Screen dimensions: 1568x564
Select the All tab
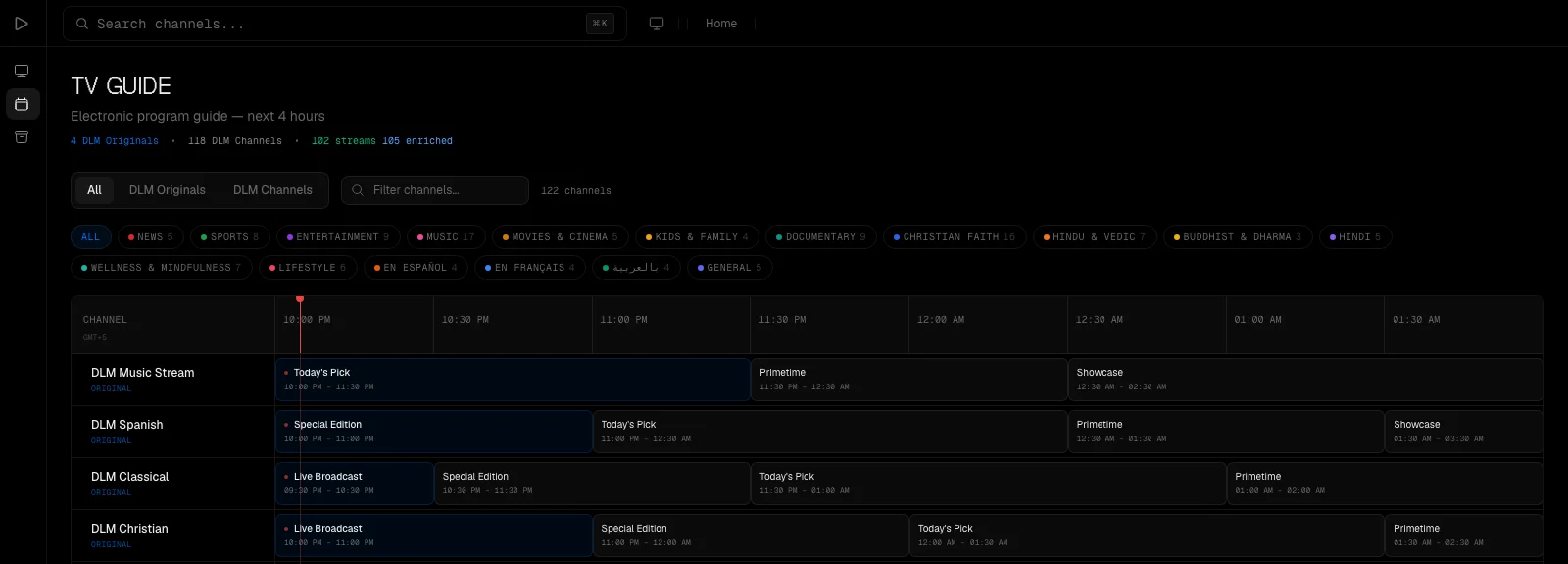point(94,190)
